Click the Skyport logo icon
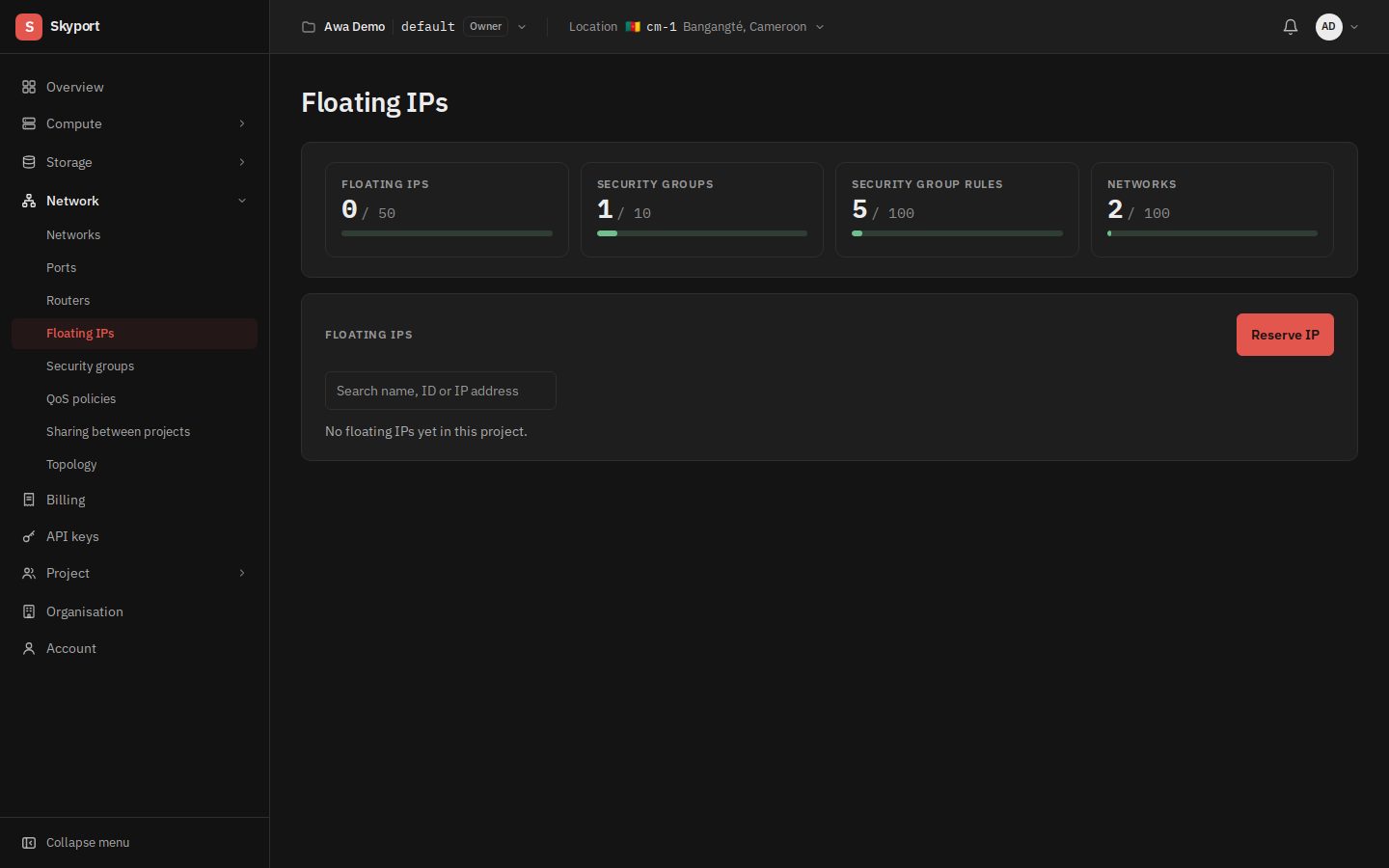The height and width of the screenshot is (868, 1389). point(29,27)
